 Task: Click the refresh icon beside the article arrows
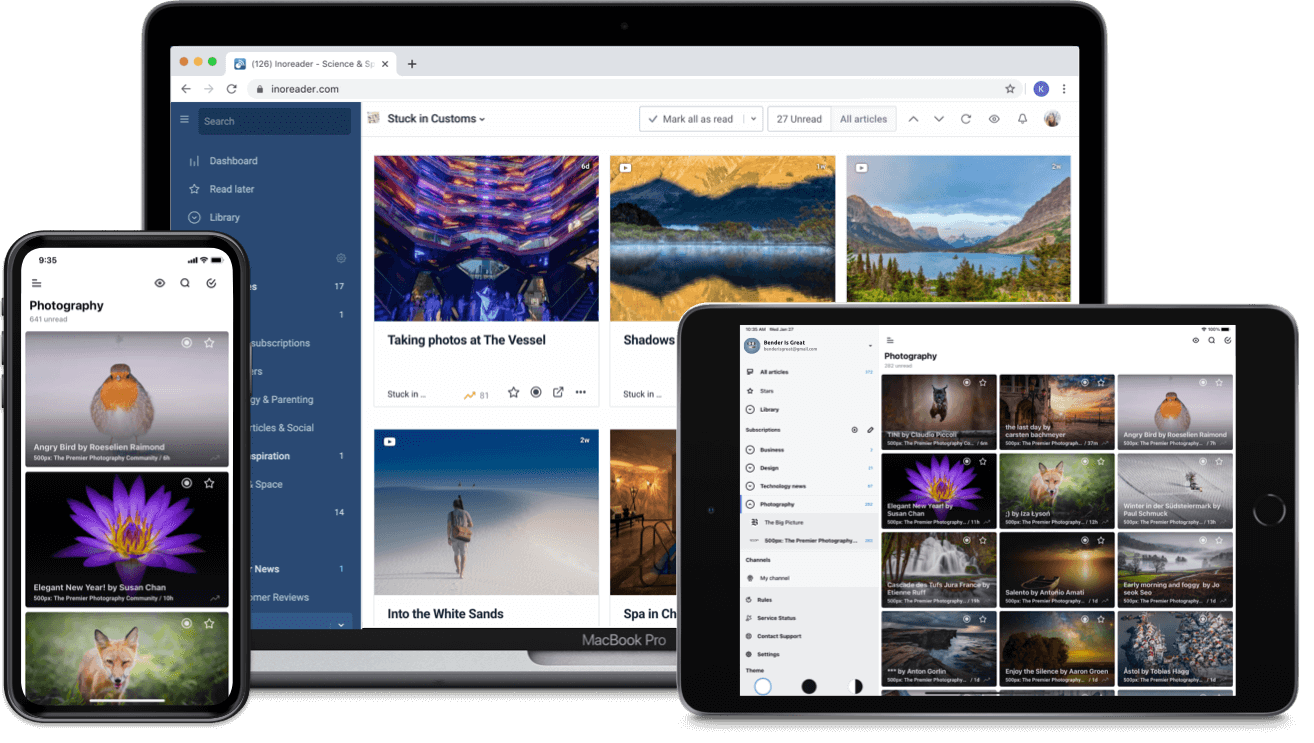pos(966,119)
